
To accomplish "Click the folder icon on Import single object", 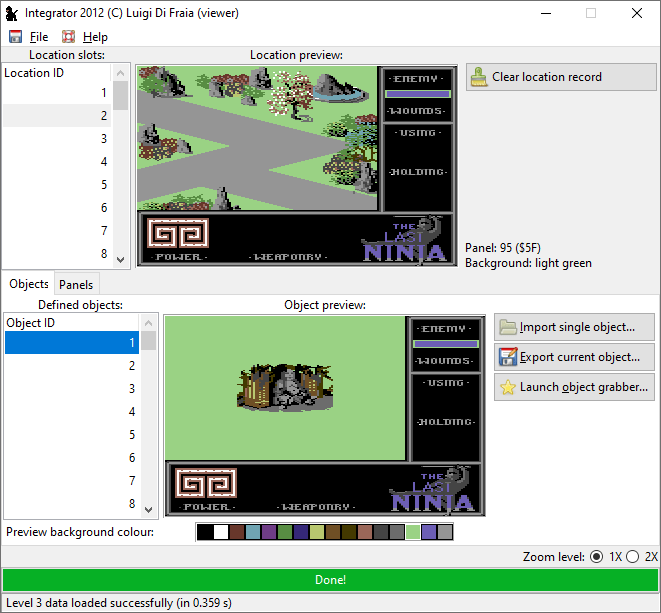I will point(508,327).
